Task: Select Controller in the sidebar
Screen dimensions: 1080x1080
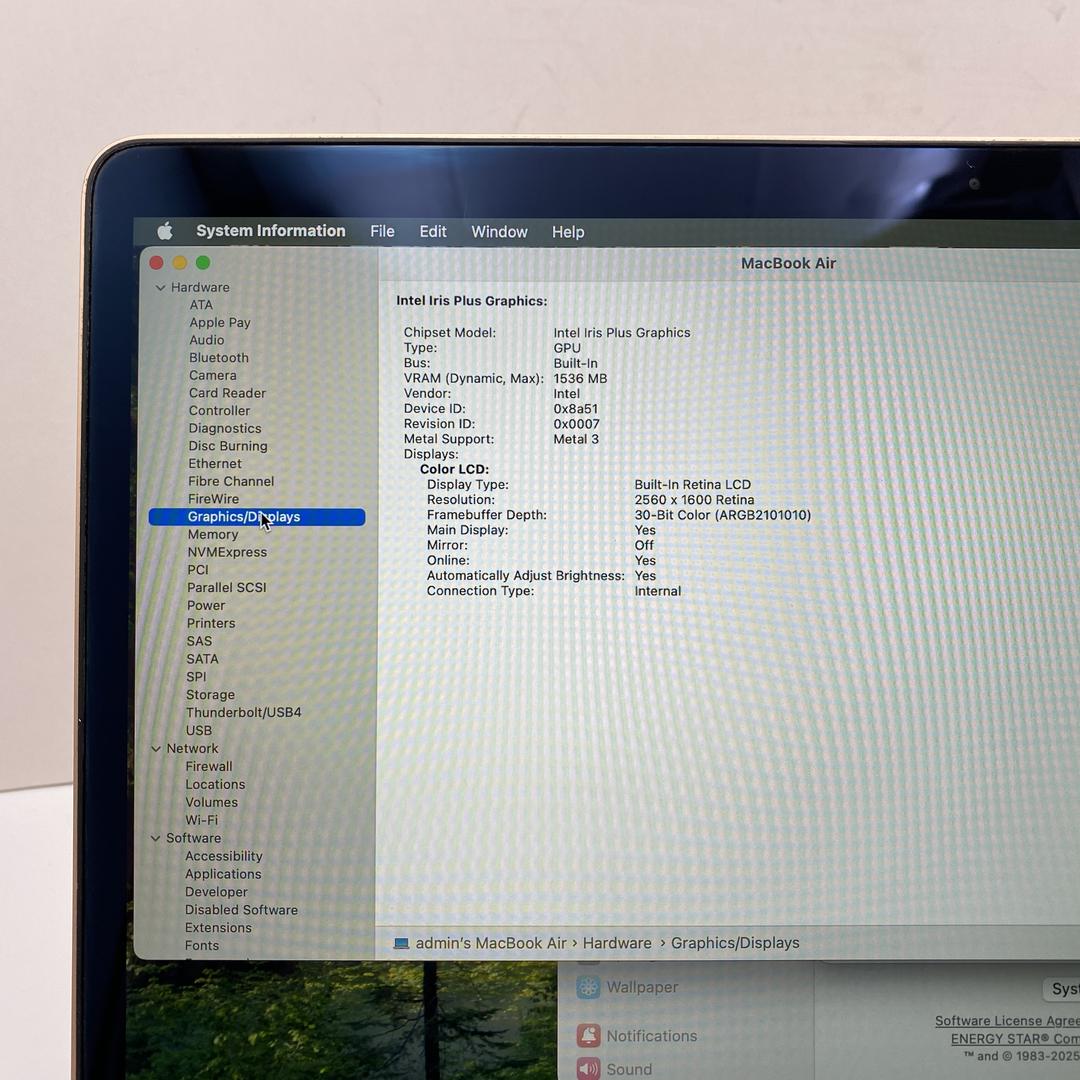Action: click(220, 411)
